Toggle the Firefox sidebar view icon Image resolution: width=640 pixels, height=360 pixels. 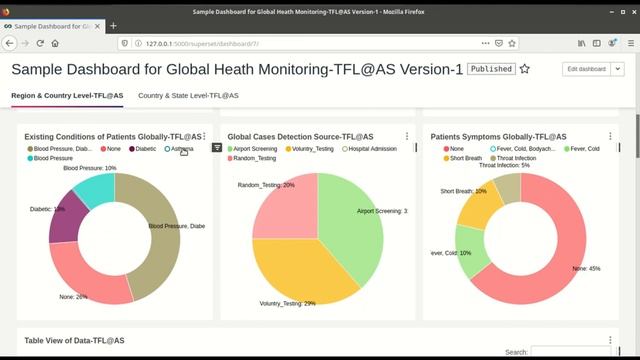[596, 43]
